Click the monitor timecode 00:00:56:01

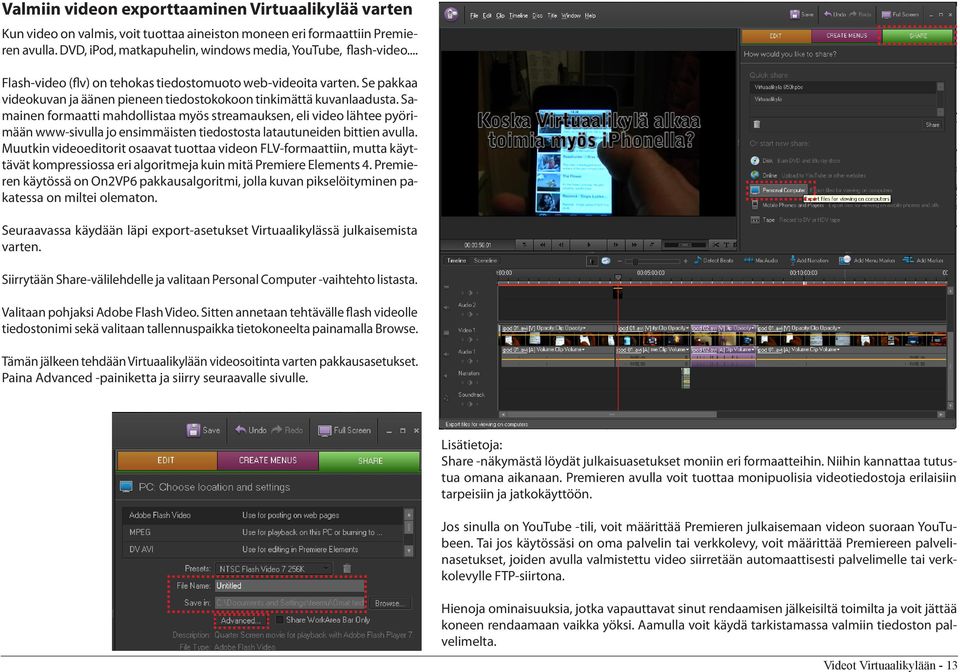point(478,245)
